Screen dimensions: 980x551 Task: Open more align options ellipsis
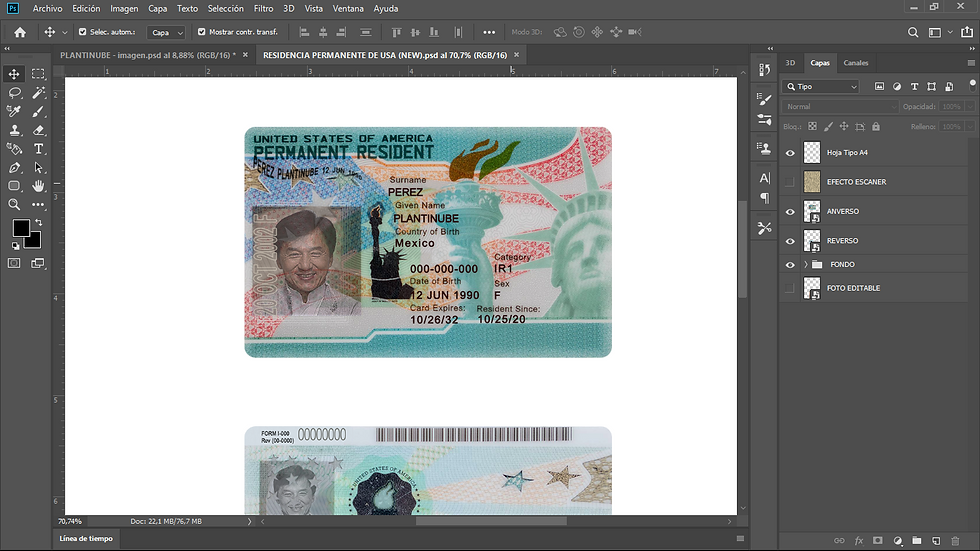489,32
